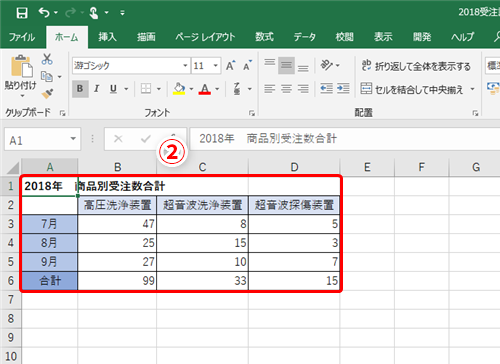500x364 pixels.
Task: Open the ページ レイアウト tab
Action: tap(205, 37)
